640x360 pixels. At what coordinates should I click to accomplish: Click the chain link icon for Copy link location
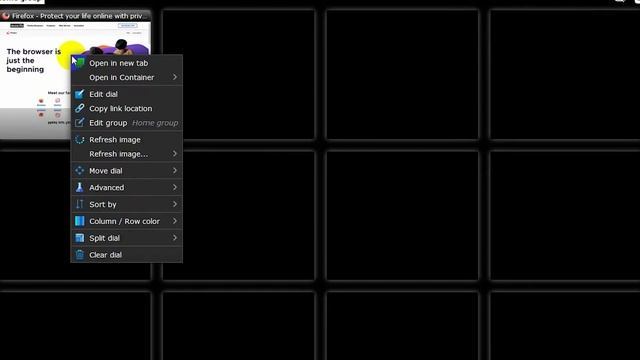(80, 109)
